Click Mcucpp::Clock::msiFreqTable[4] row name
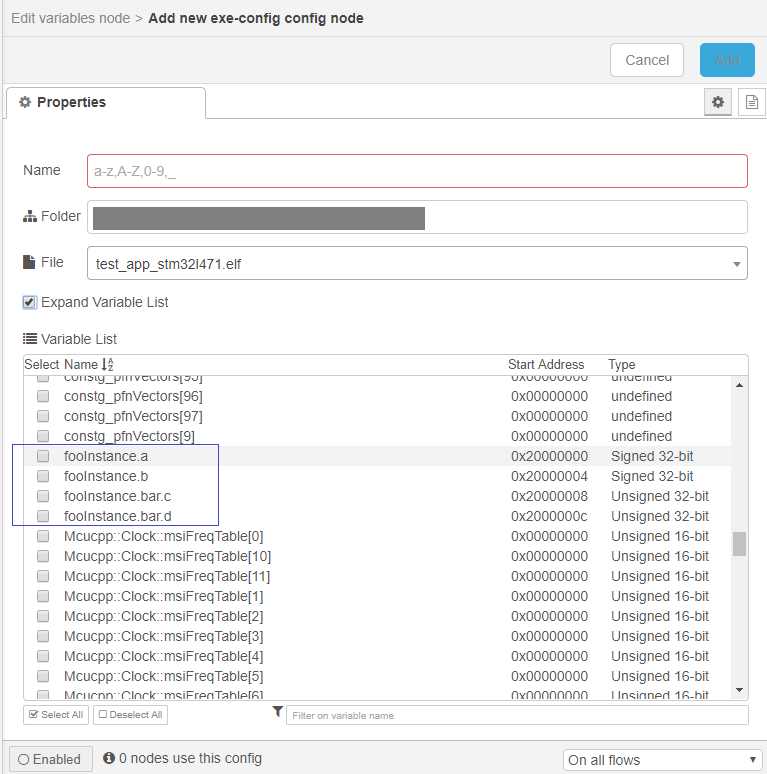767x774 pixels. 163,656
